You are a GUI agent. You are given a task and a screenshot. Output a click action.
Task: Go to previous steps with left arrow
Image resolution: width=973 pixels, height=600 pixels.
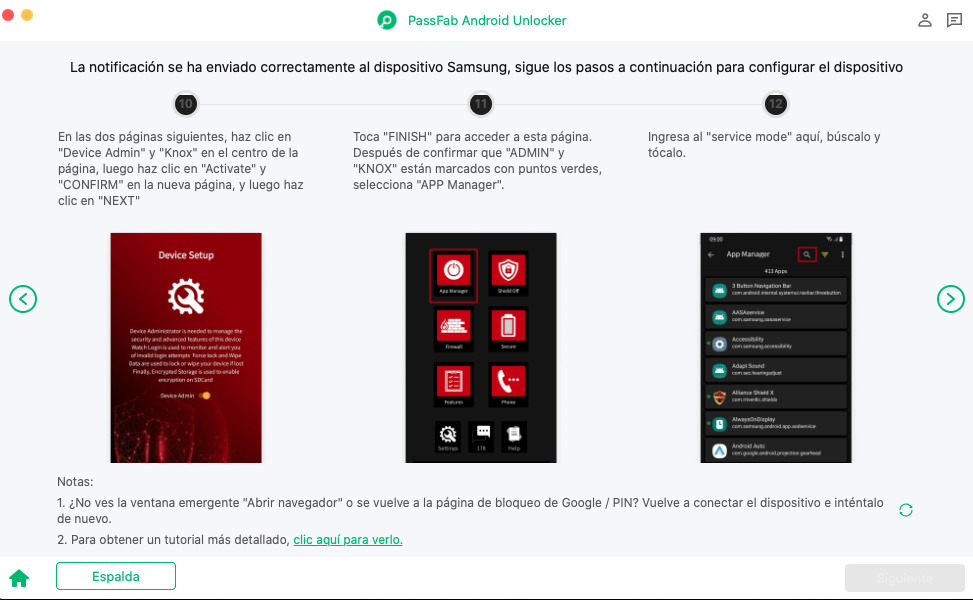click(x=23, y=298)
